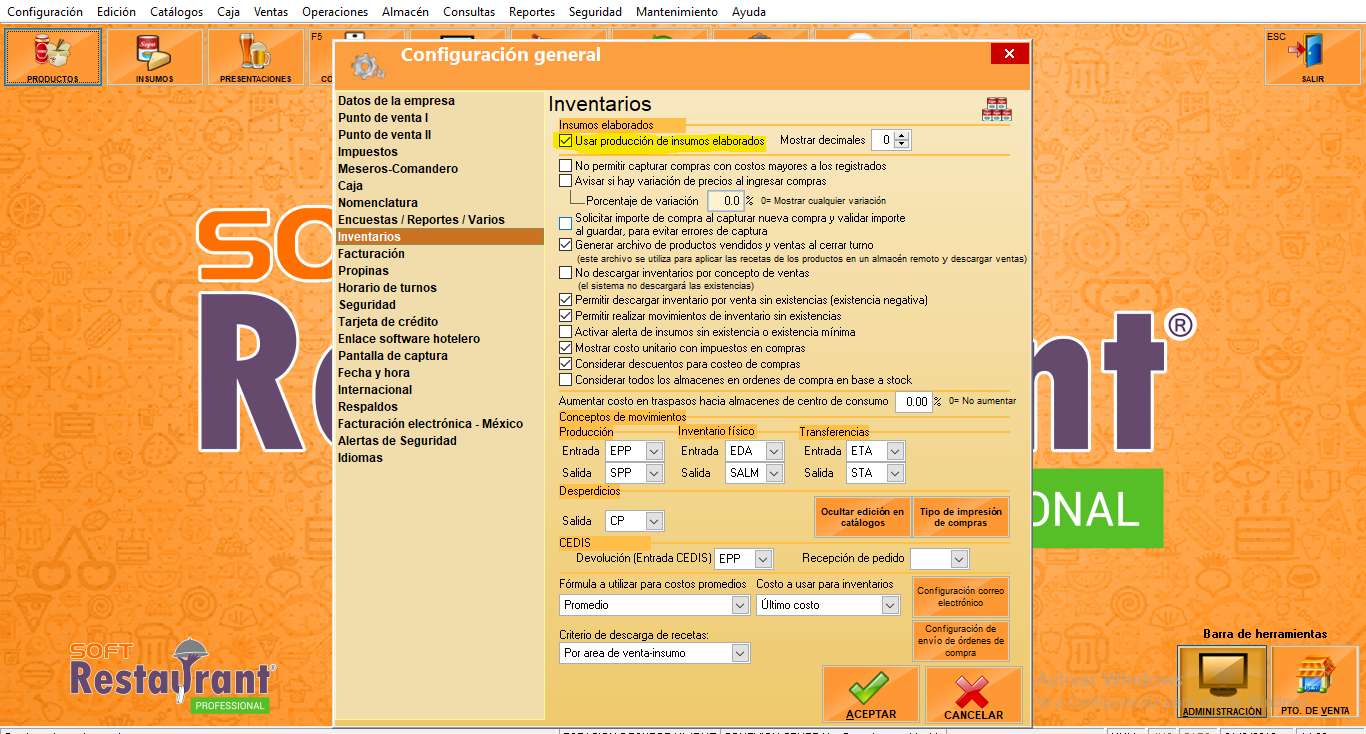Toggle Permitir descargar inventario por venta sin existencias

point(566,300)
